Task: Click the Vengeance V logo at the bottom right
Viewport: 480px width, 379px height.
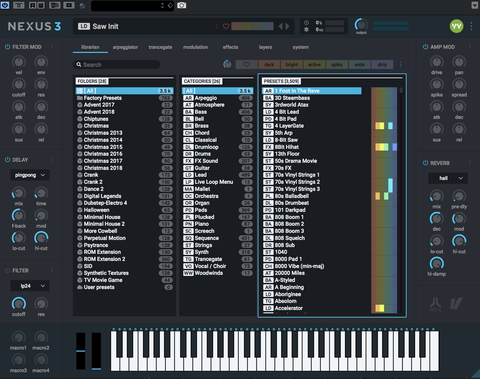Action: coord(456,303)
